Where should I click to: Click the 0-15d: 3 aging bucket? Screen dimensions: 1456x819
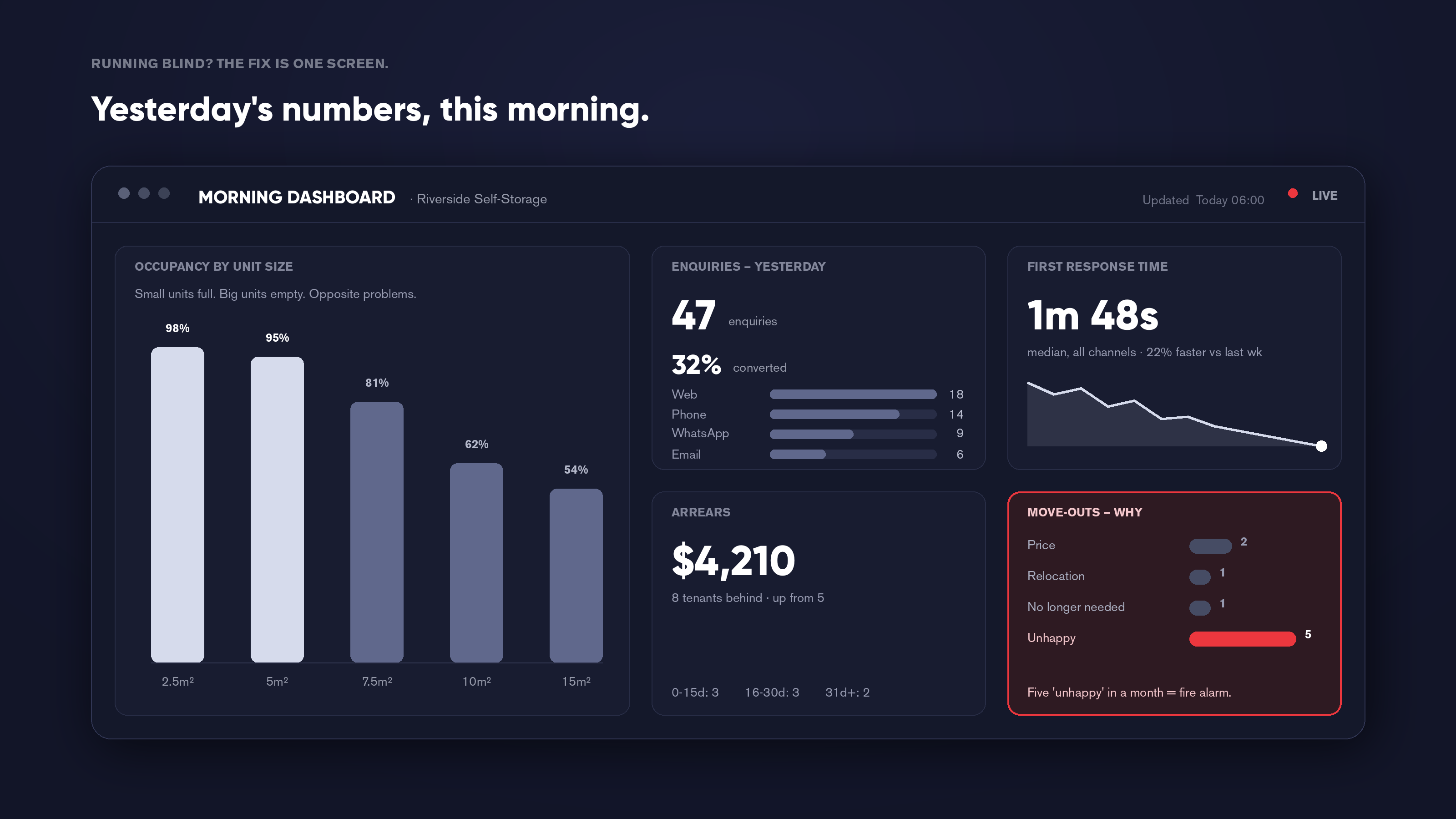pos(695,693)
